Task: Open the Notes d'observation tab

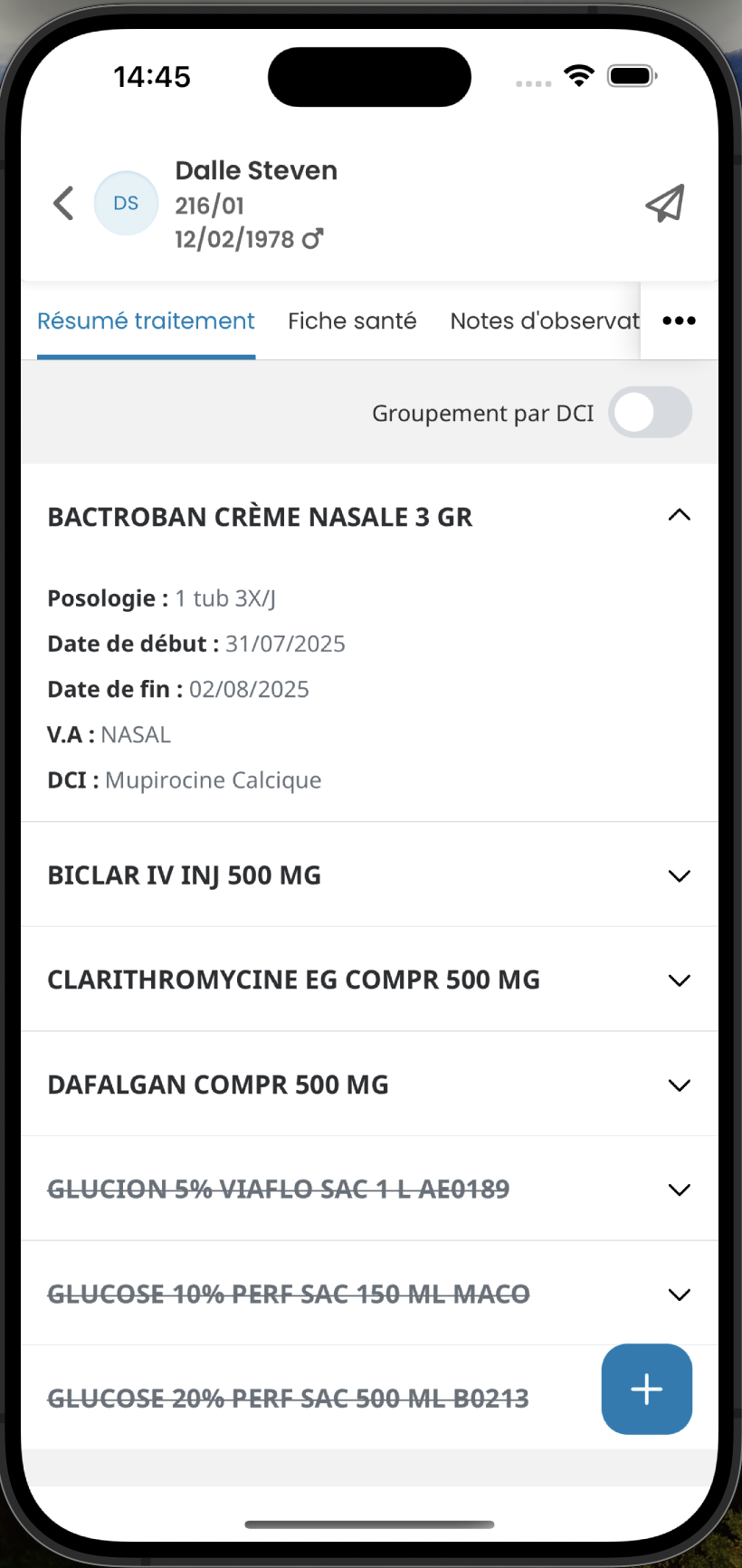Action: tap(544, 320)
